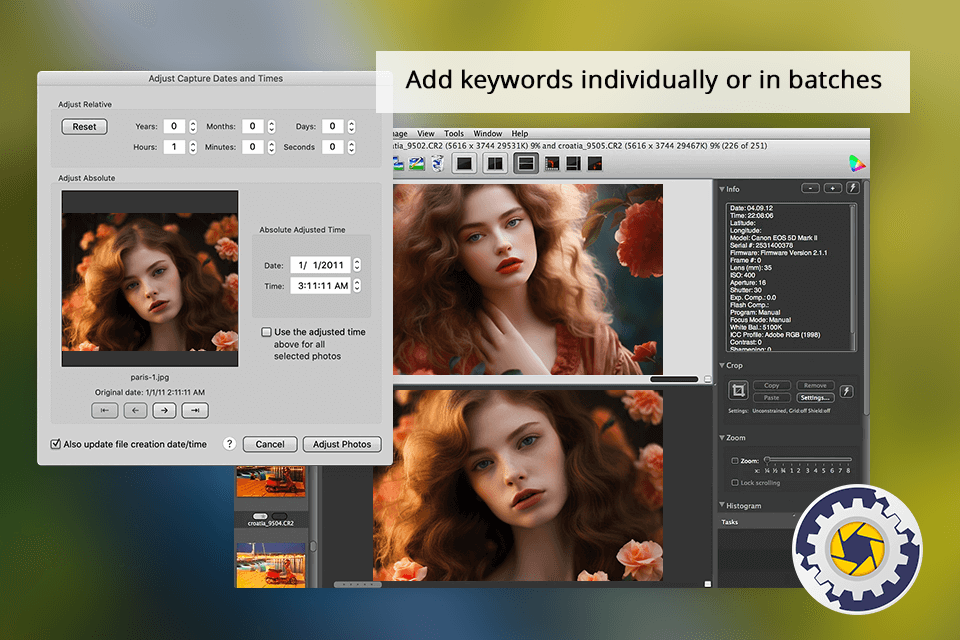Image resolution: width=960 pixels, height=640 pixels.
Task: Collapse the Info panel triangle
Action: point(722,189)
